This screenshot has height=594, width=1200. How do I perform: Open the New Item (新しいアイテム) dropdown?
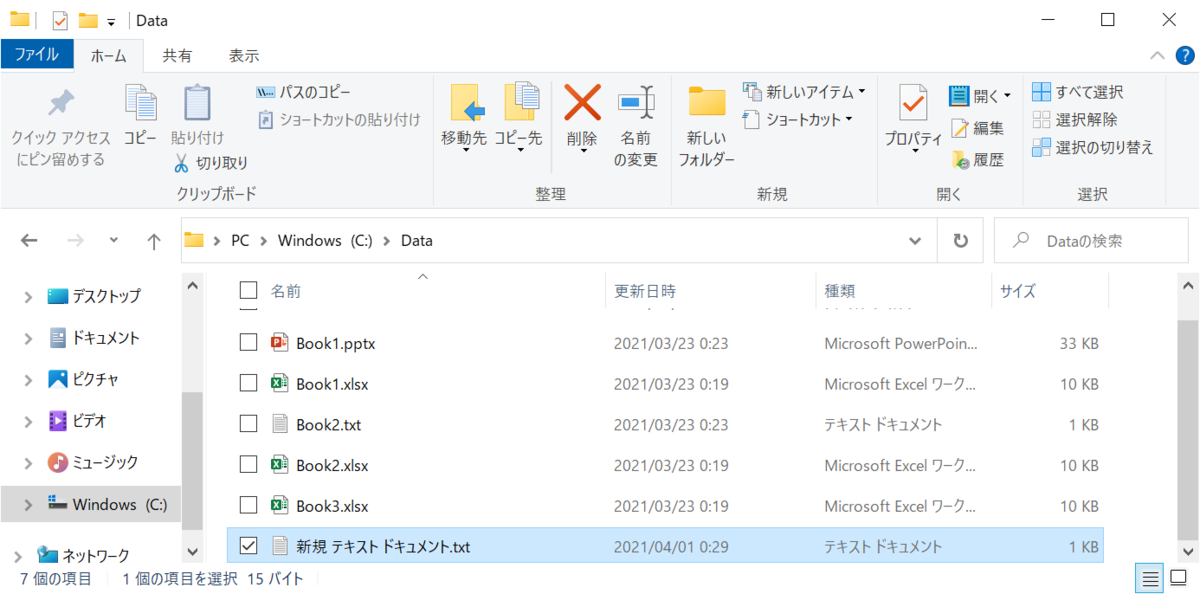tap(804, 92)
